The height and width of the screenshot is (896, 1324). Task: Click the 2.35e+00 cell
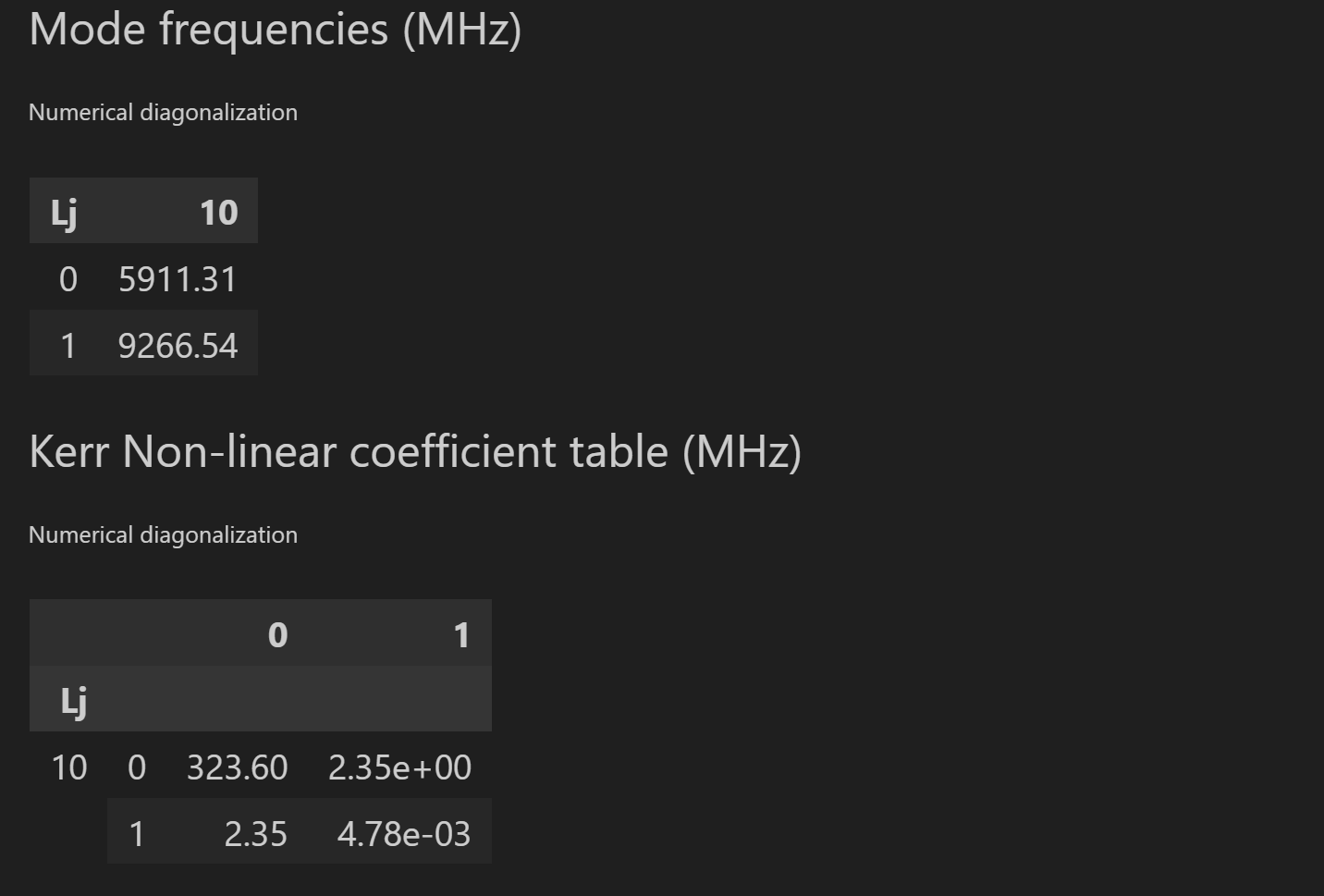click(x=399, y=767)
